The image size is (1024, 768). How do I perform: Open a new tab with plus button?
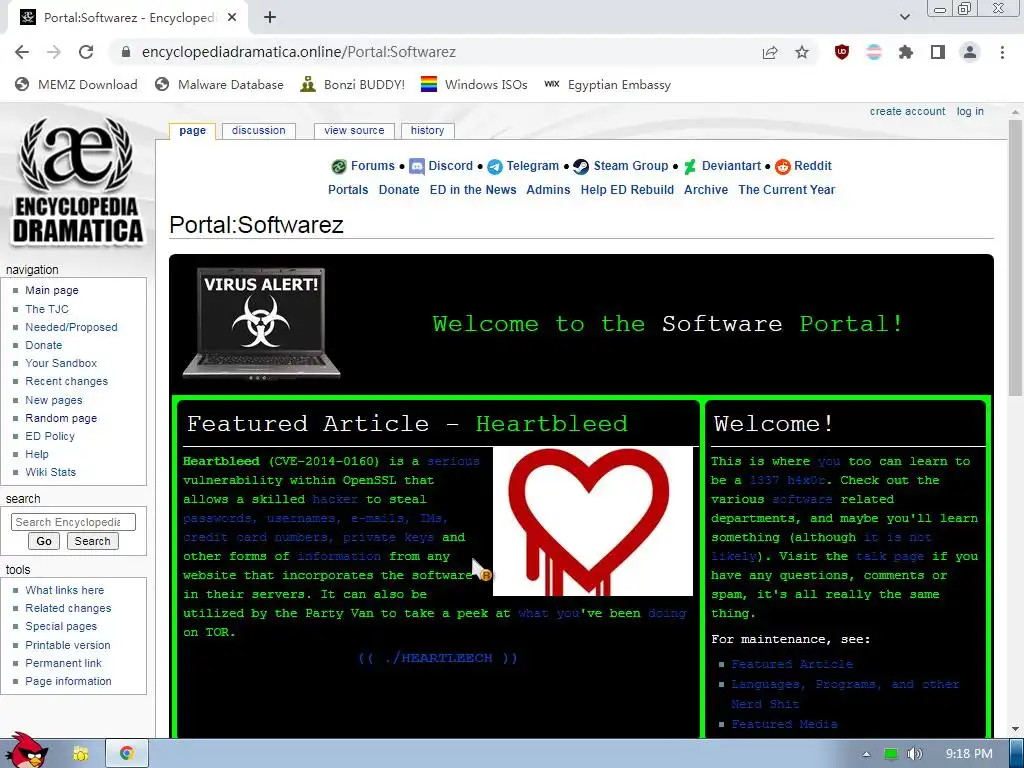(270, 18)
